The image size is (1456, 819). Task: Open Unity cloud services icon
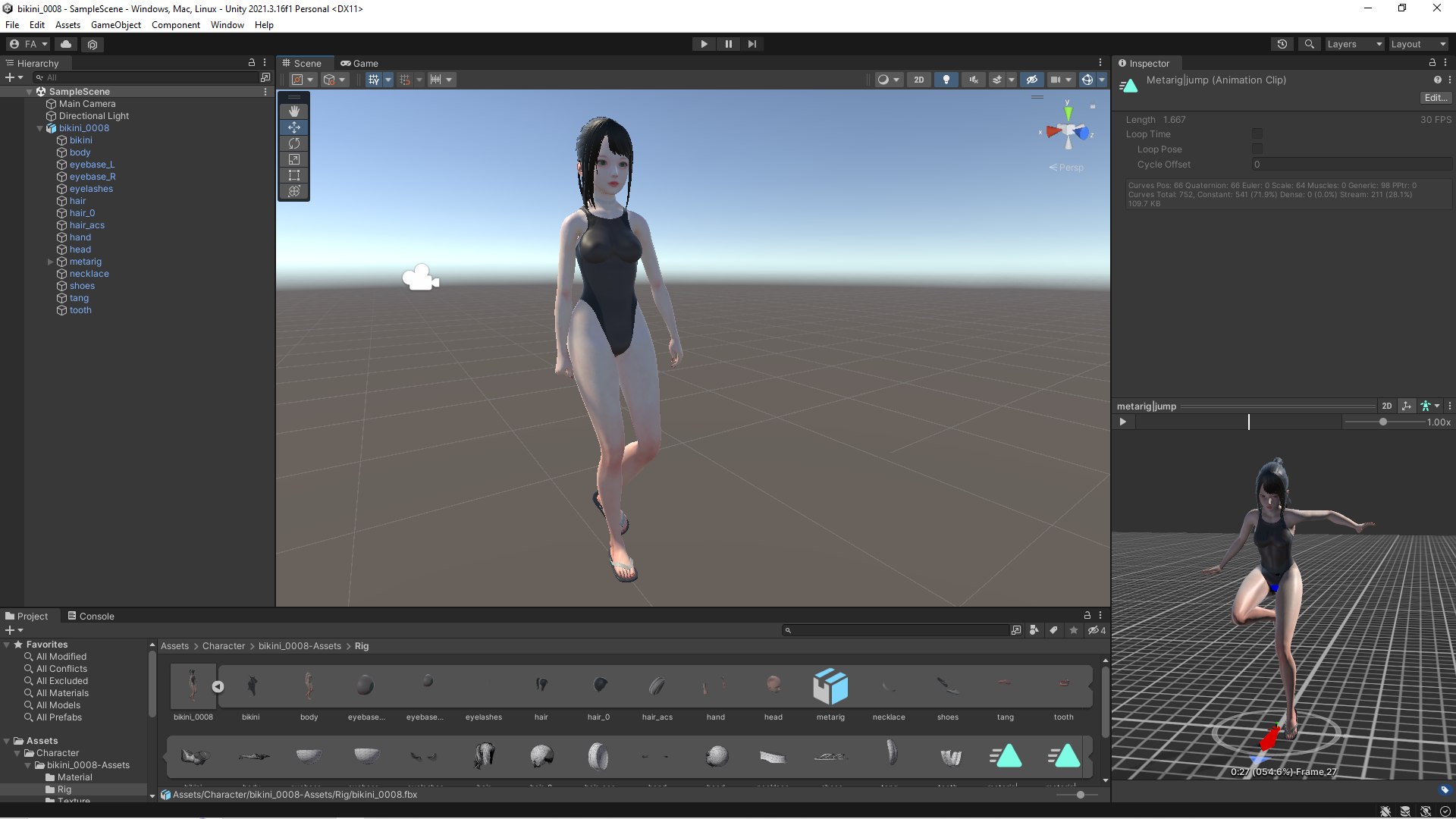point(66,44)
